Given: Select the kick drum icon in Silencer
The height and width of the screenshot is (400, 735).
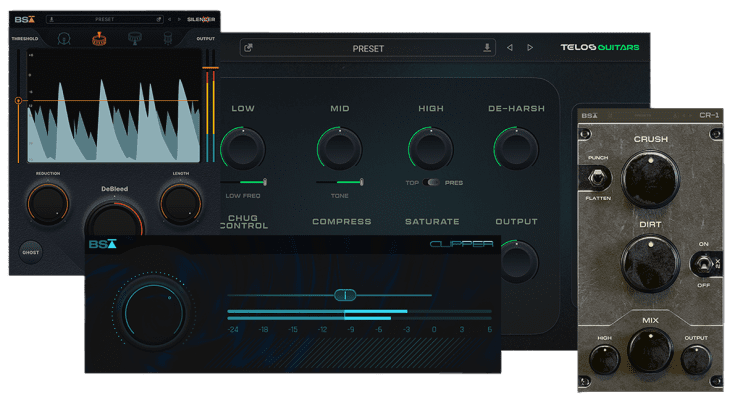Looking at the screenshot, I should point(64,39).
